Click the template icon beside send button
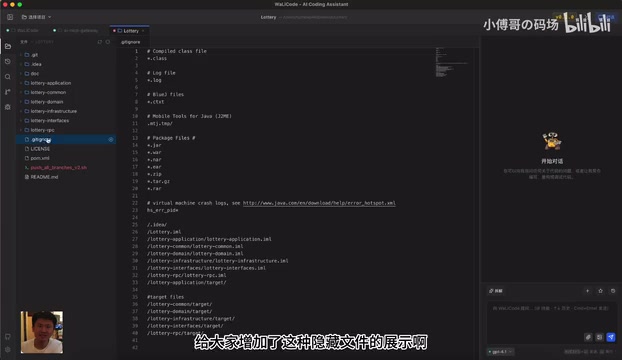The width and height of the screenshot is (622, 360). coord(599,337)
